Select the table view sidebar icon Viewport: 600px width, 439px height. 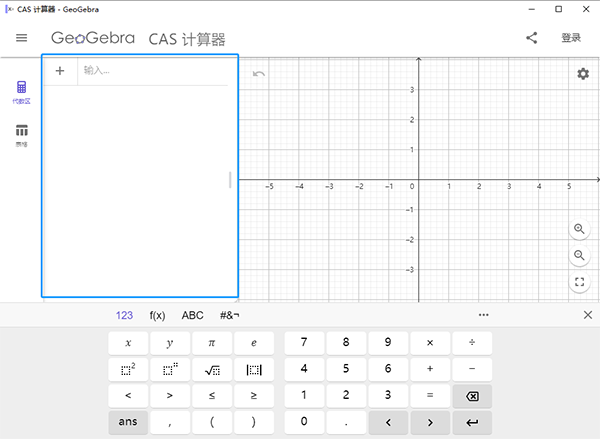(21, 133)
